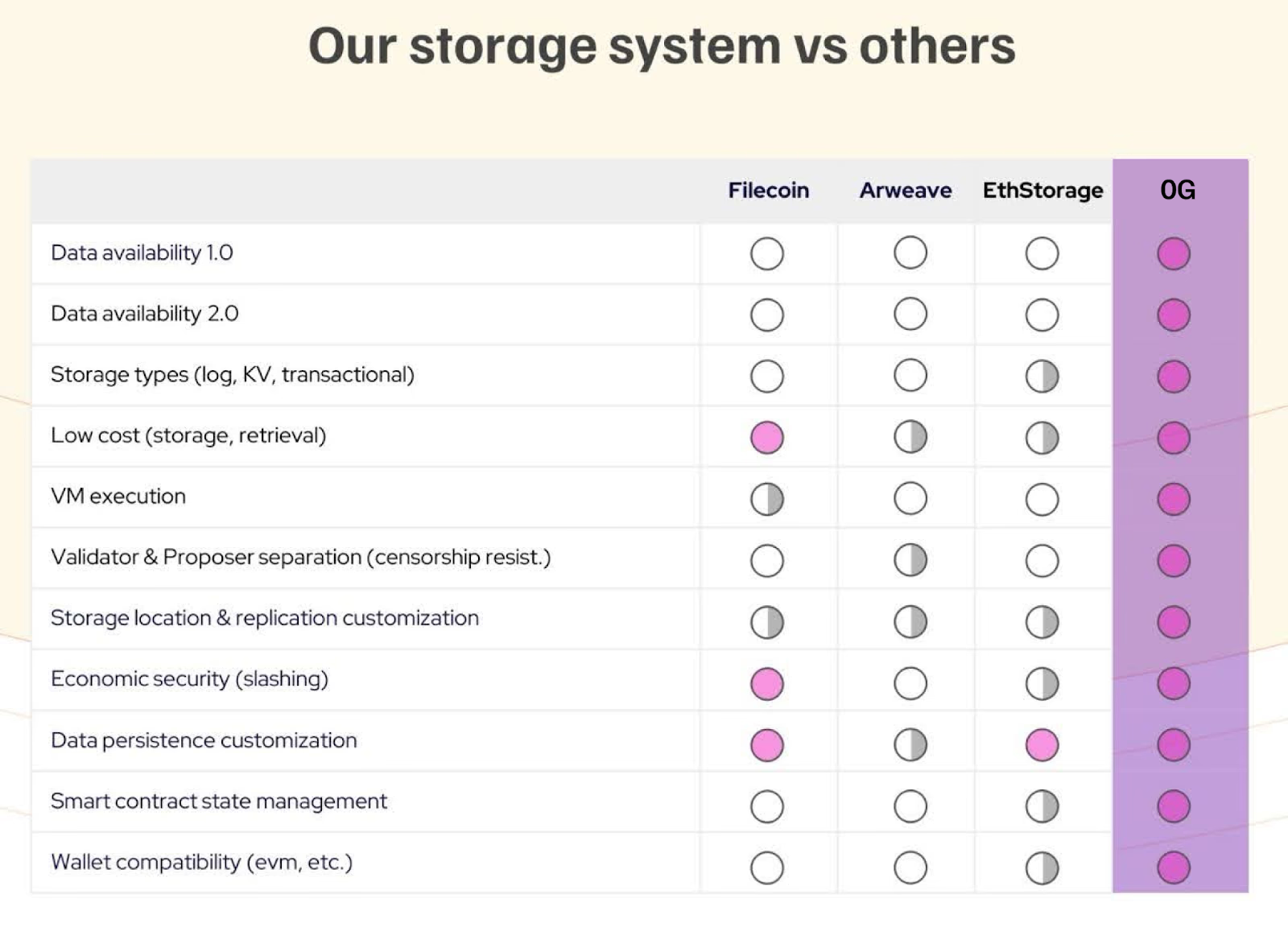
Task: Click Filecoin's empty circle for Data availability 1.0
Action: click(x=767, y=253)
